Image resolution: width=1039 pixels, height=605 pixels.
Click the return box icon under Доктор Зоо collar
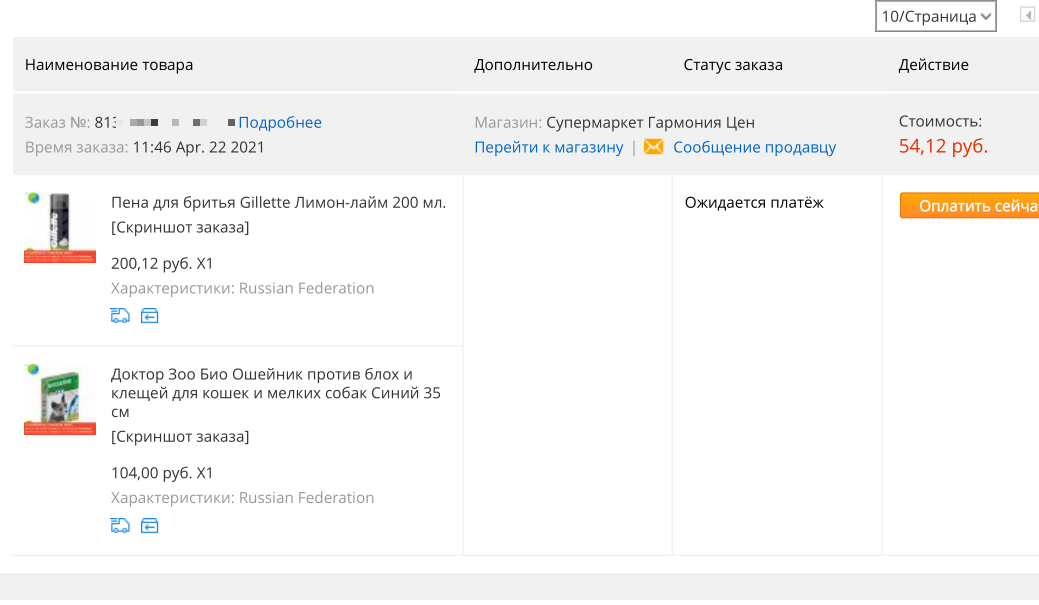[150, 526]
